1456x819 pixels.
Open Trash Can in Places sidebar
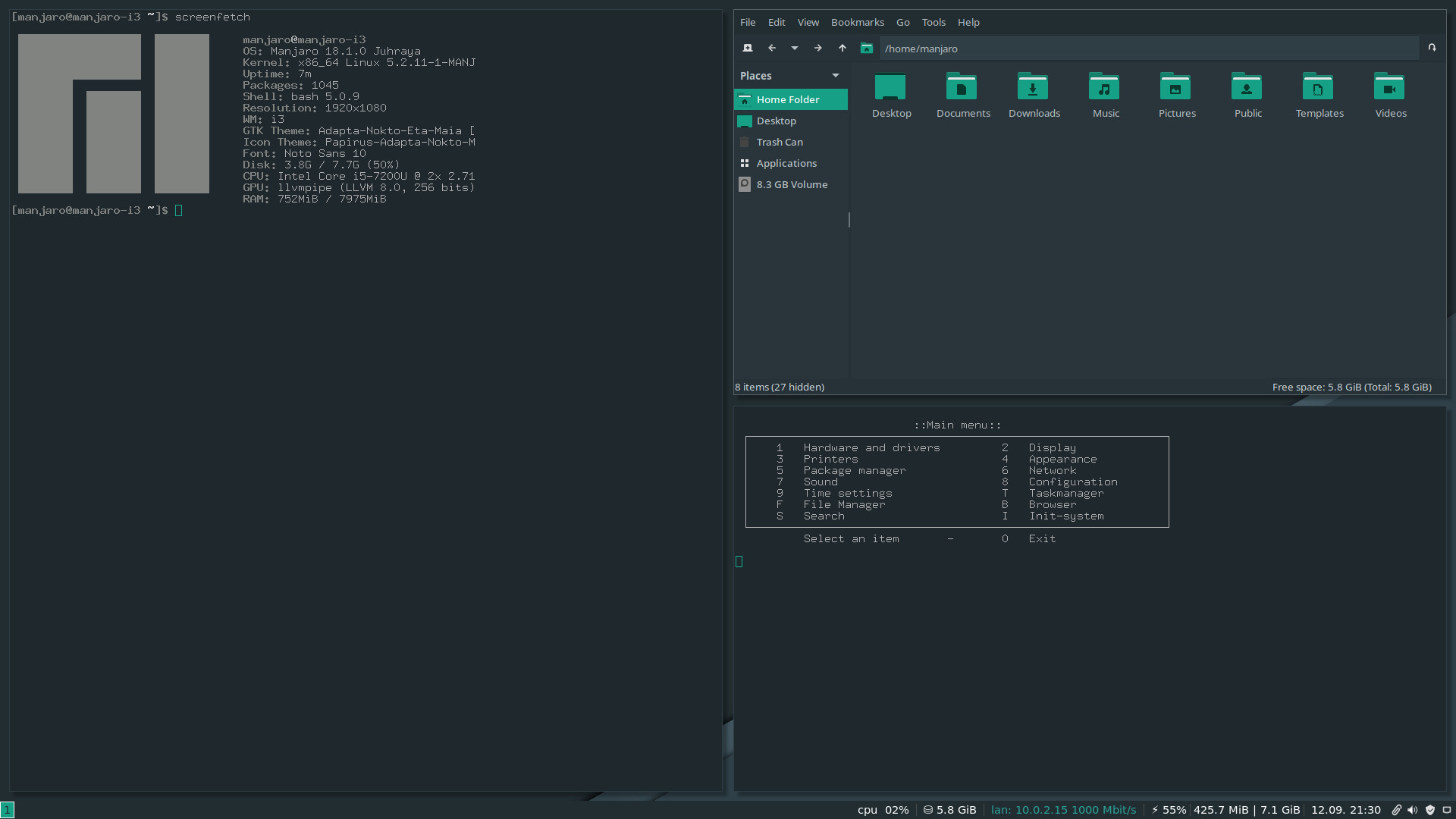click(x=790, y=142)
